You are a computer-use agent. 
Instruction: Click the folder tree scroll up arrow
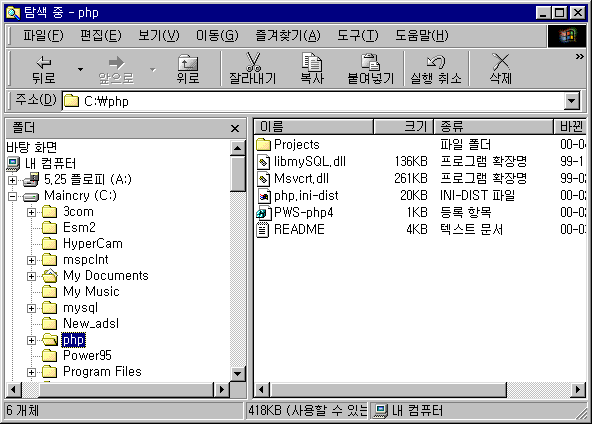[237, 148]
